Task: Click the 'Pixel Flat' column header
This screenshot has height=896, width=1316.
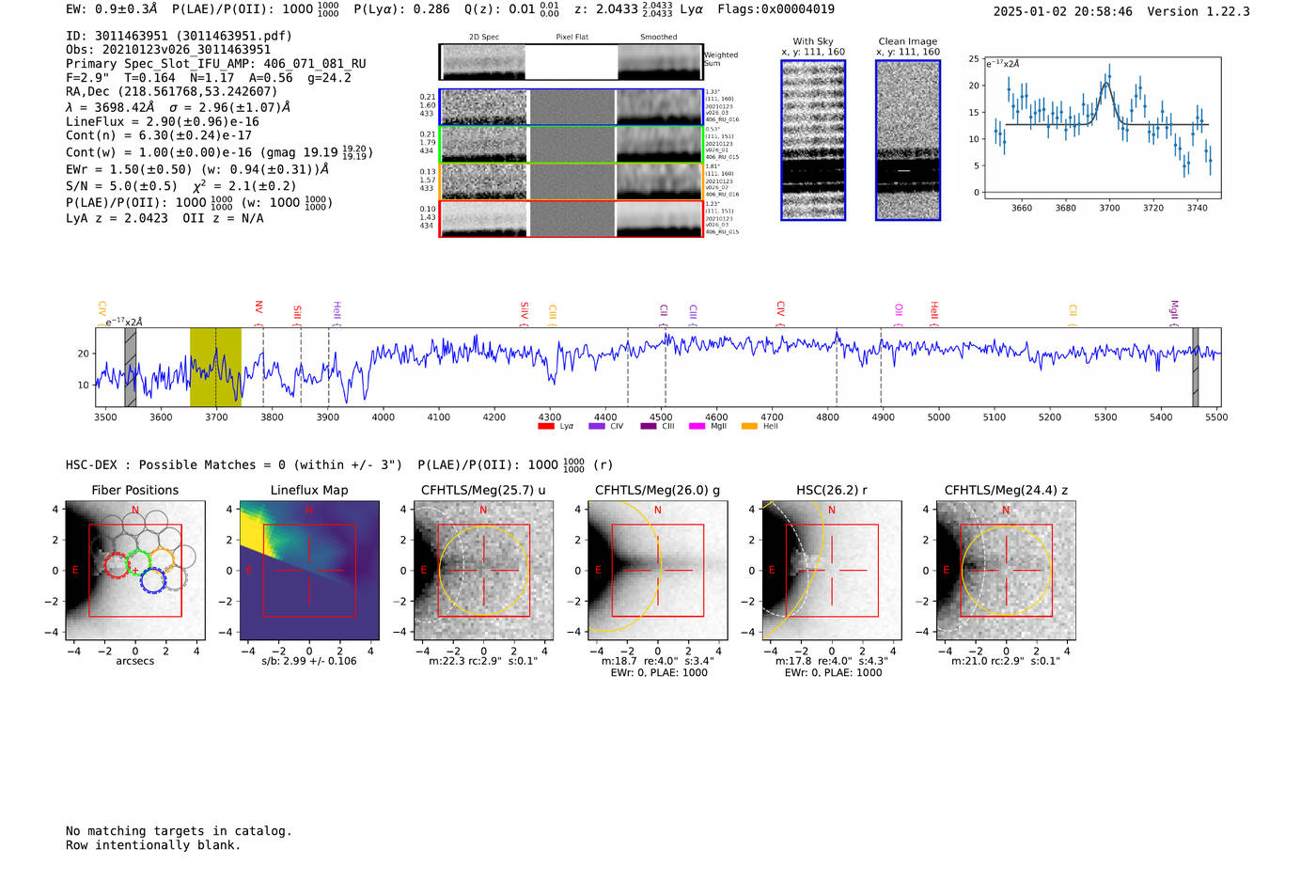Action: (x=572, y=37)
